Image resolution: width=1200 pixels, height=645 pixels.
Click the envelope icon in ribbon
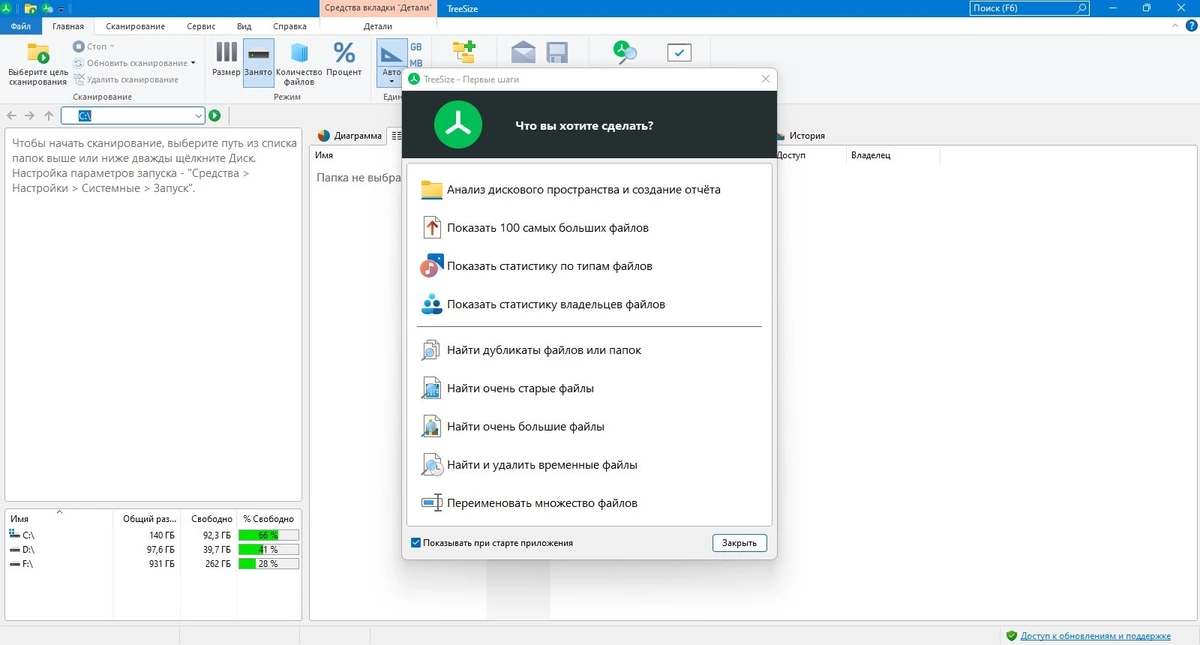click(x=523, y=53)
